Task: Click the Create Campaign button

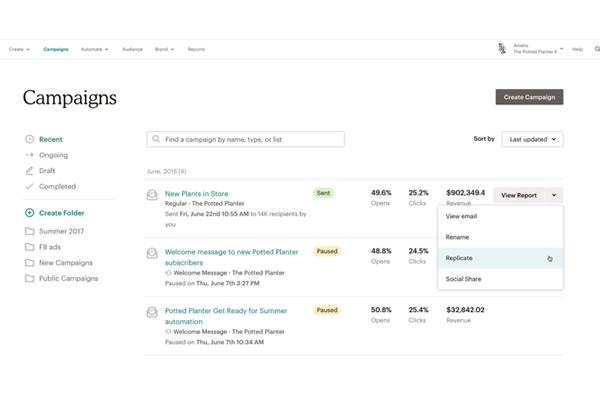Action: [529, 97]
